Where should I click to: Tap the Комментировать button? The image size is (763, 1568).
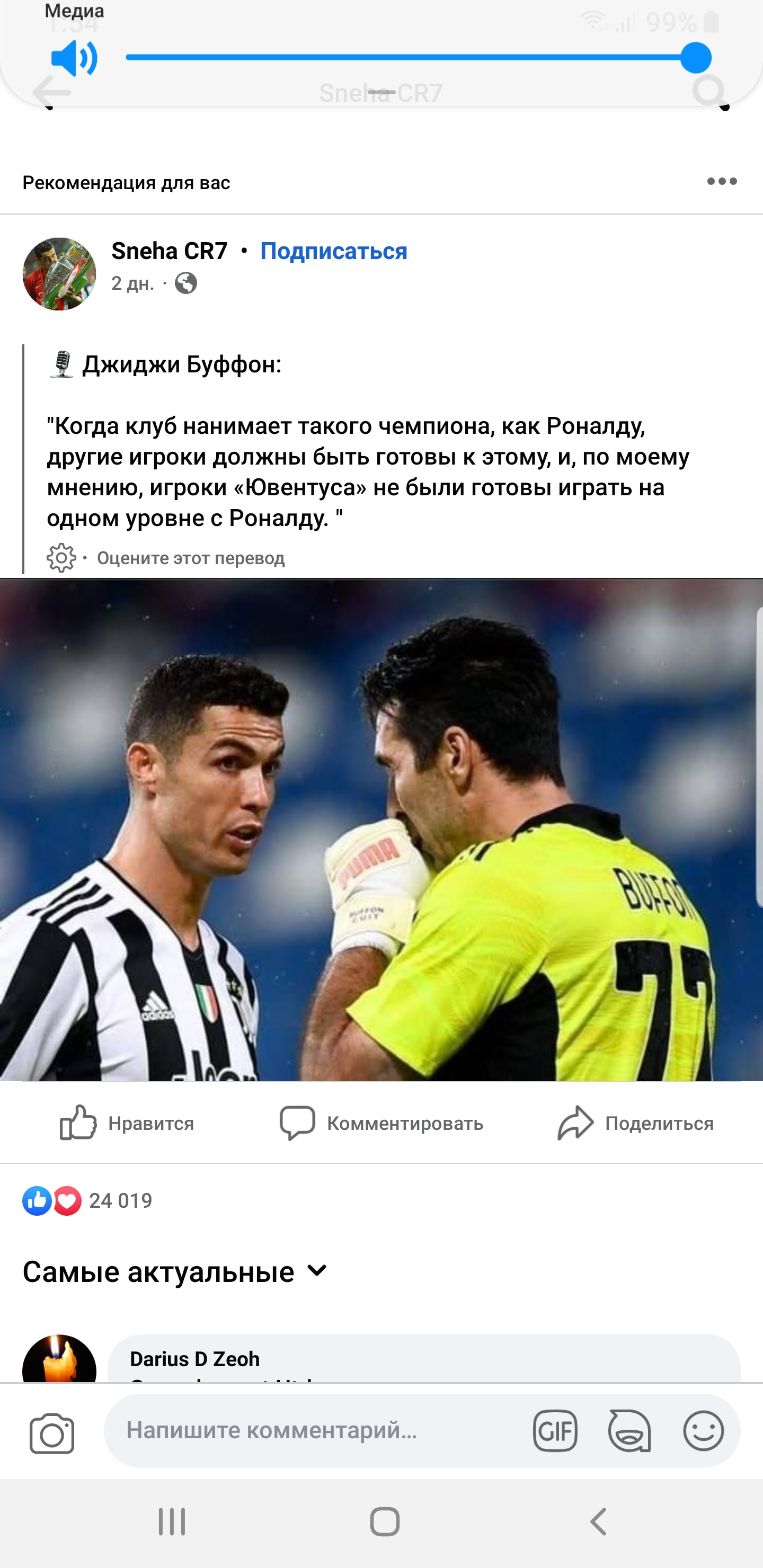click(381, 1122)
